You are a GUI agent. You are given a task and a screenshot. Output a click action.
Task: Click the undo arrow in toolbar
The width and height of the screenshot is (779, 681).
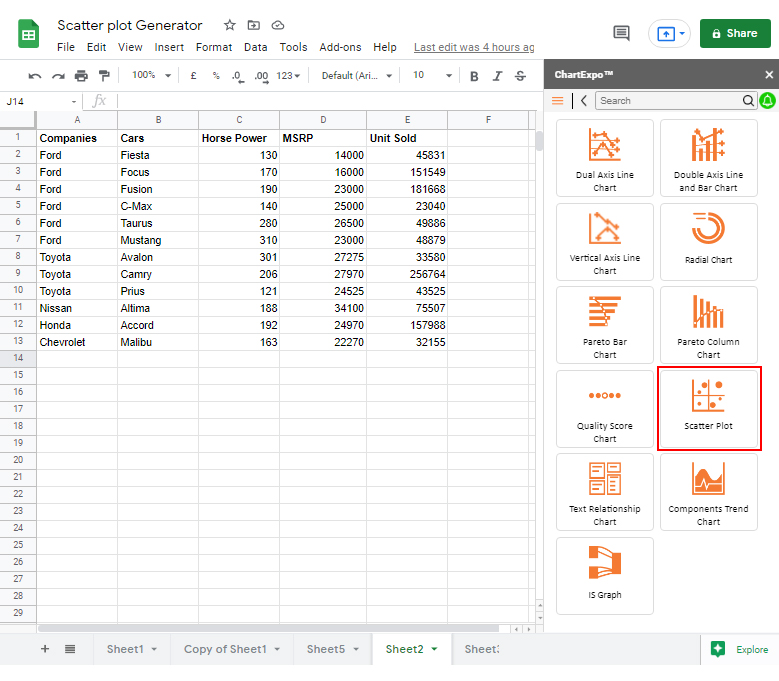coord(35,76)
